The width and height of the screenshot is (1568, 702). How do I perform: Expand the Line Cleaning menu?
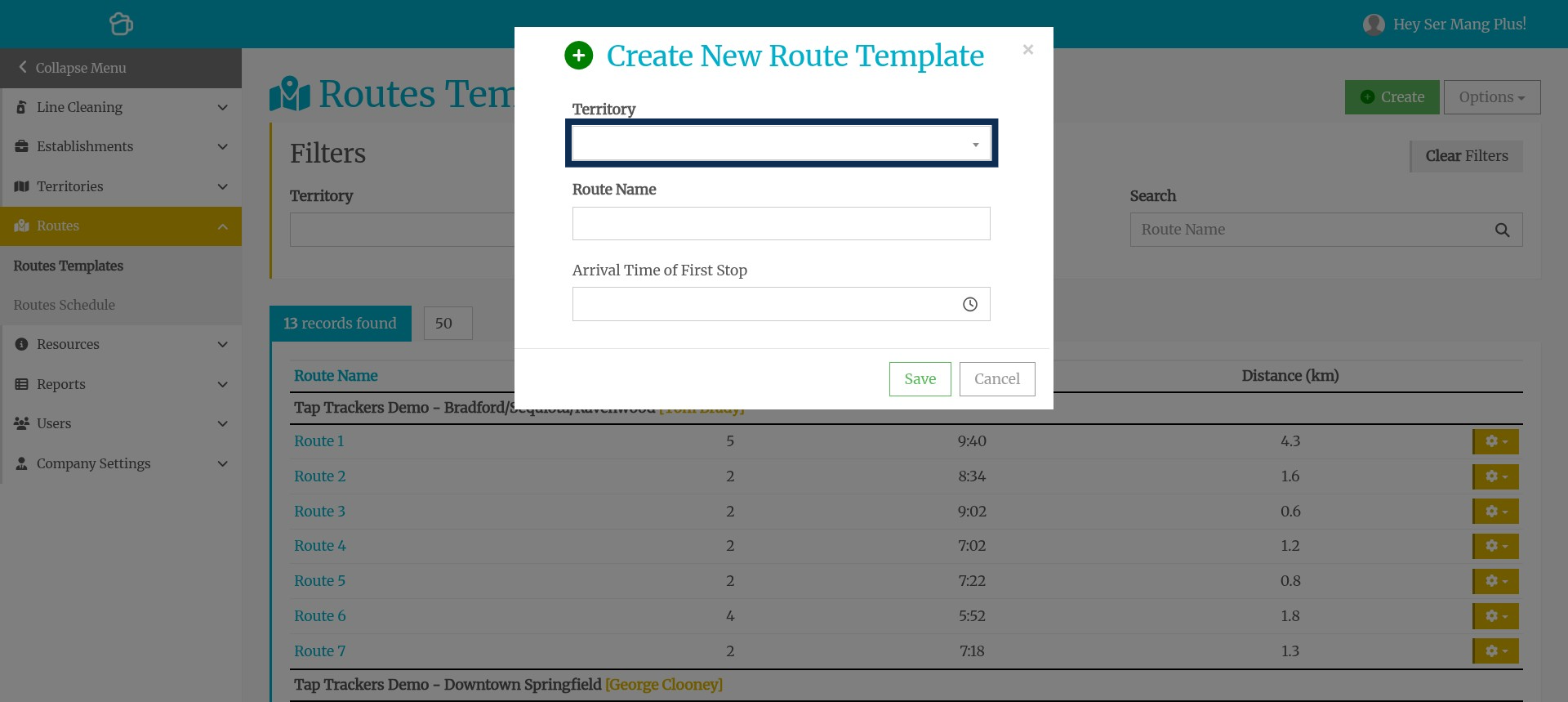coord(121,107)
